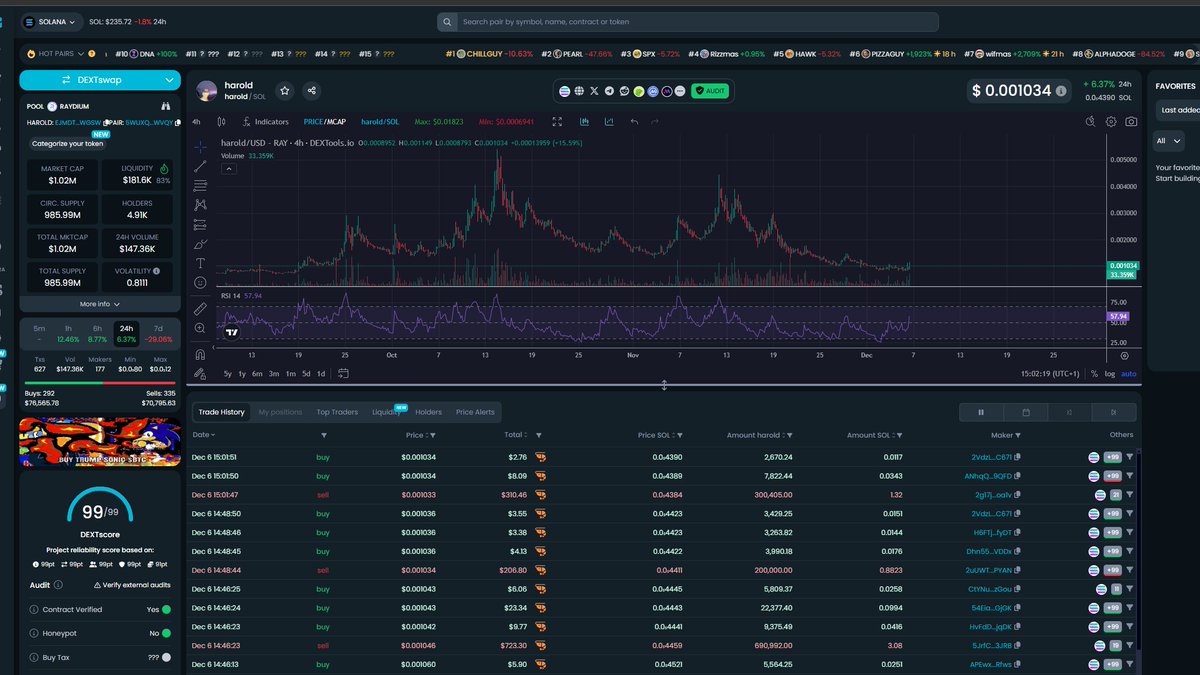The height and width of the screenshot is (675, 1200).
Task: Open the My positions tab
Action: click(x=280, y=412)
